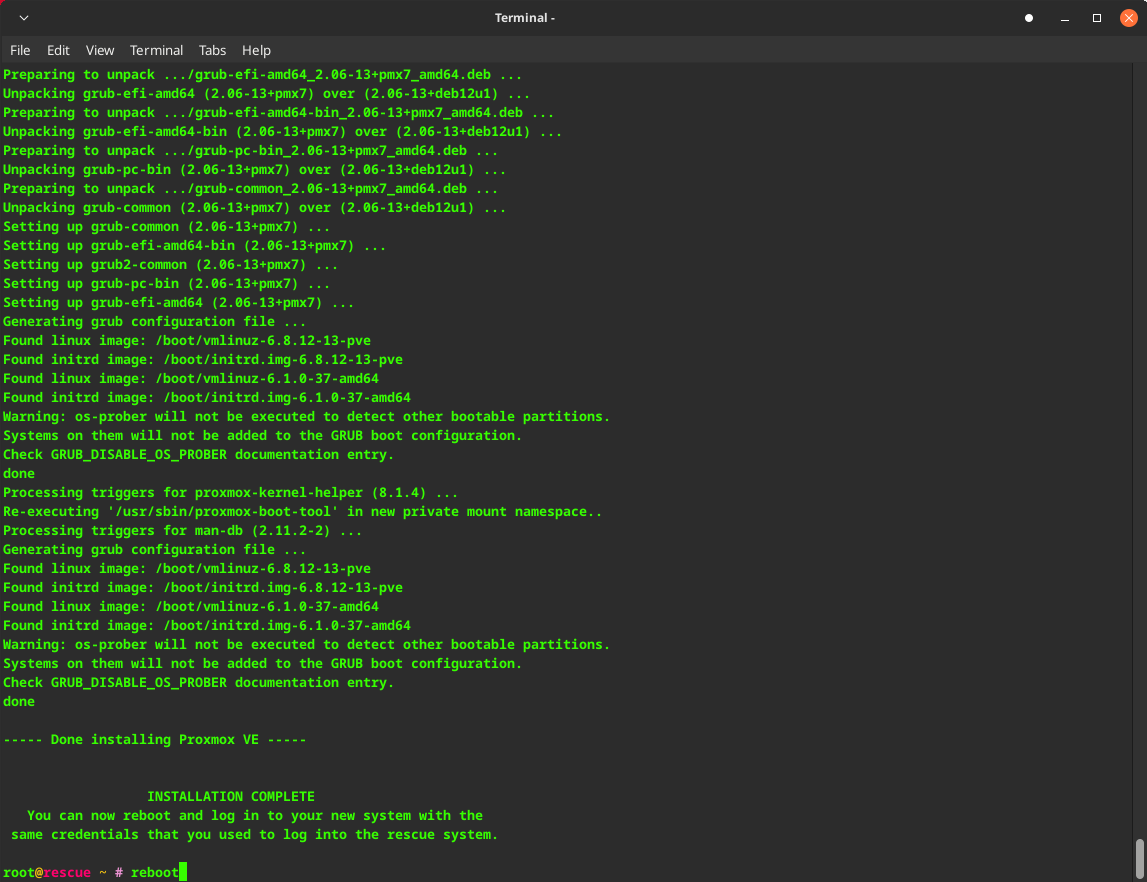
Task: Click the 'Terminal -' window title
Action: pyautogui.click(x=524, y=18)
